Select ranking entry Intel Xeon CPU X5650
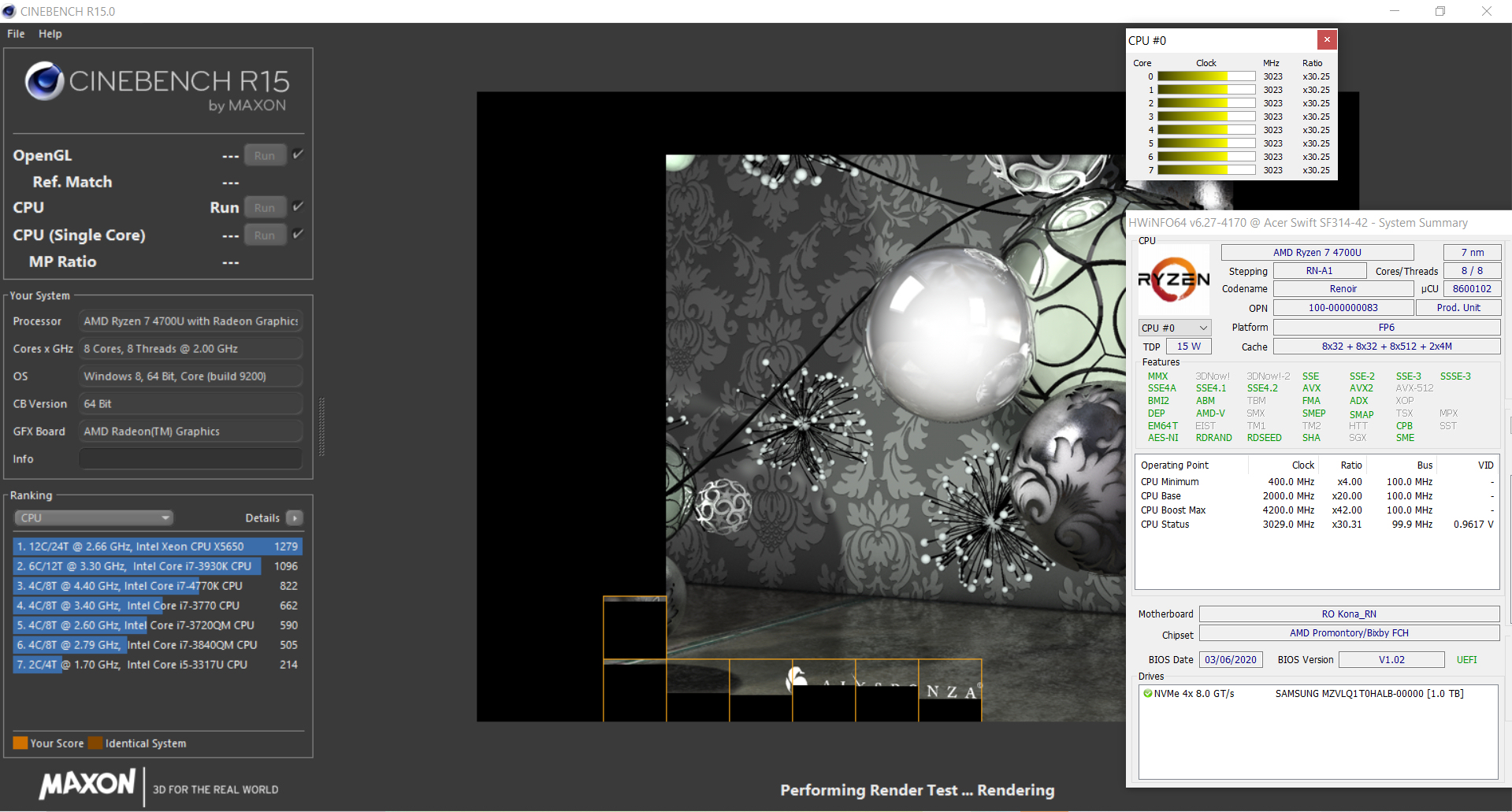Viewport: 1512px width, 812px height. [158, 546]
